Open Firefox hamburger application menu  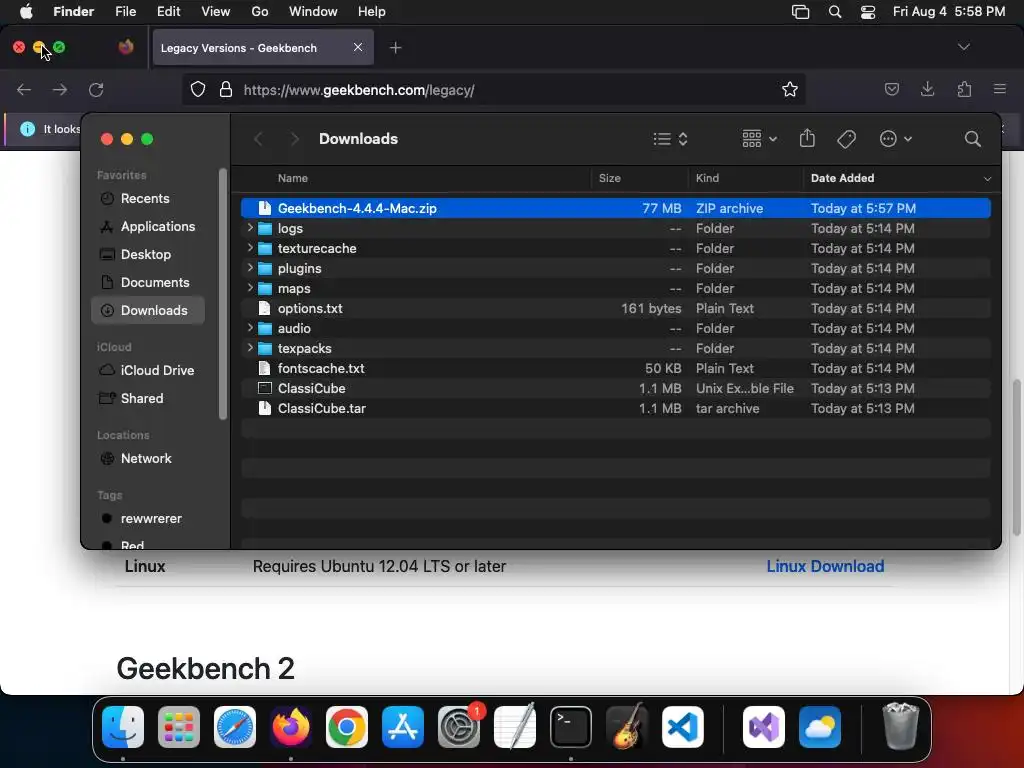(1000, 89)
